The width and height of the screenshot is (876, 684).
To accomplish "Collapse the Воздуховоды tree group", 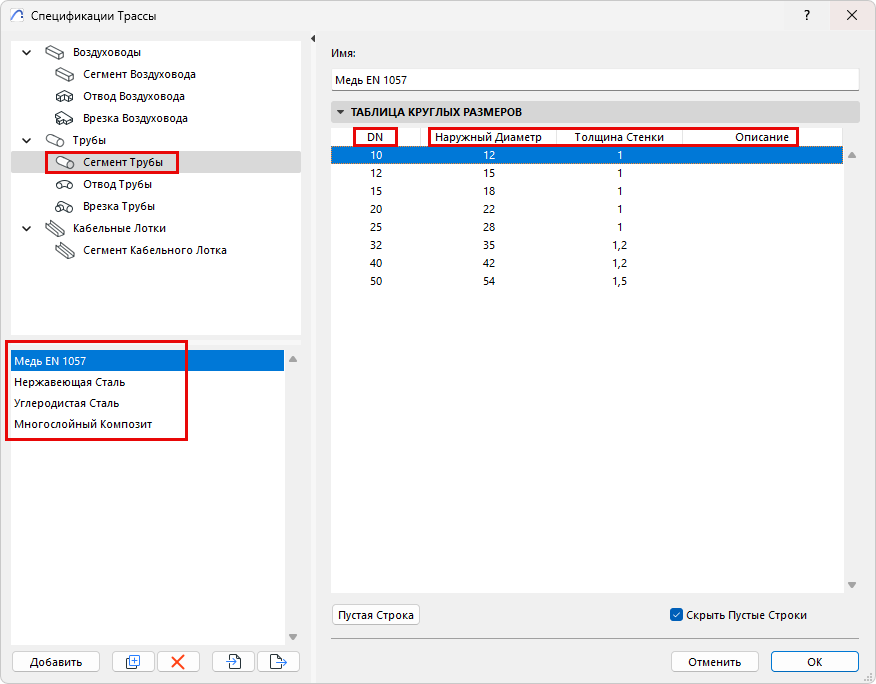I will 26,53.
